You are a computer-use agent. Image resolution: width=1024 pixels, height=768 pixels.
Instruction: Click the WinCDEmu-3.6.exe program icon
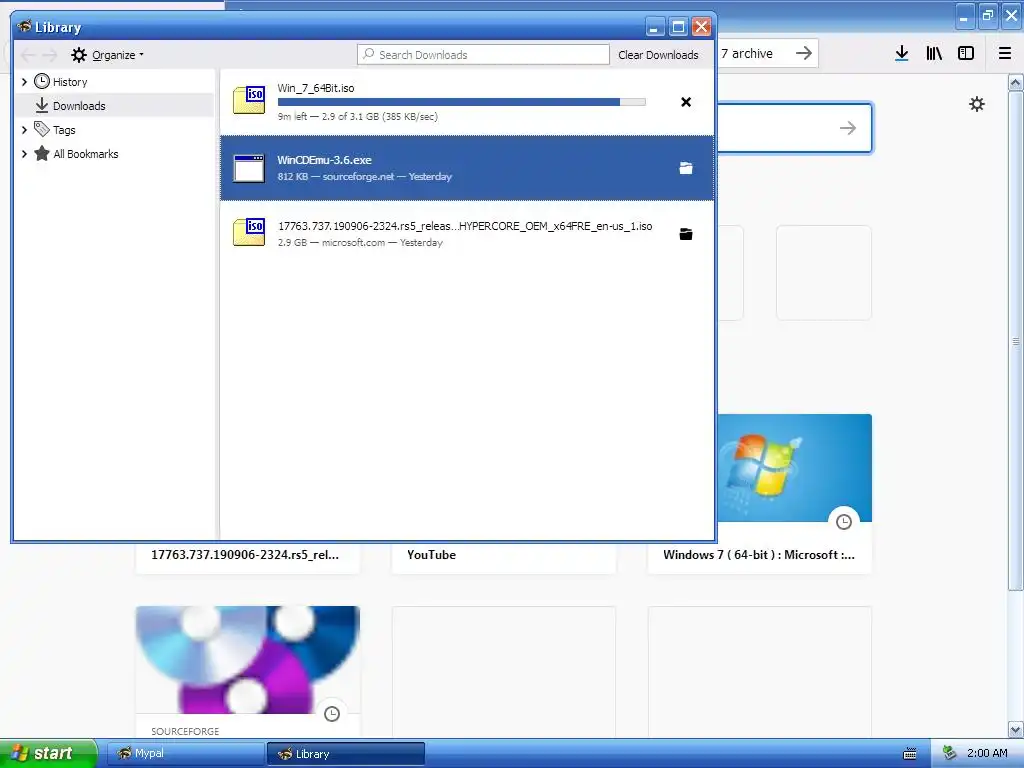pyautogui.click(x=249, y=168)
